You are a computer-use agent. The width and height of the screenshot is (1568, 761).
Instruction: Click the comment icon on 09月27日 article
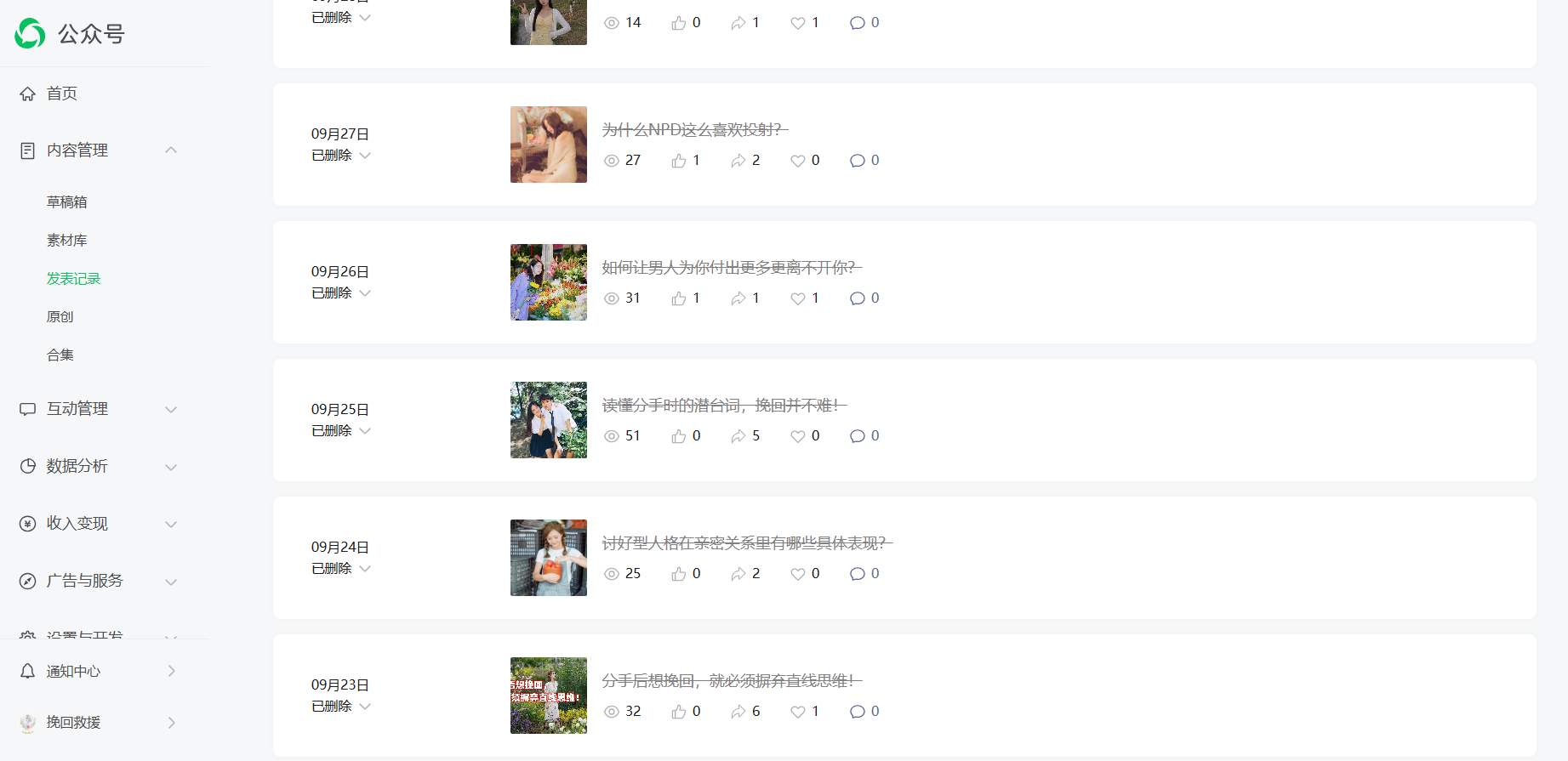coord(858,161)
